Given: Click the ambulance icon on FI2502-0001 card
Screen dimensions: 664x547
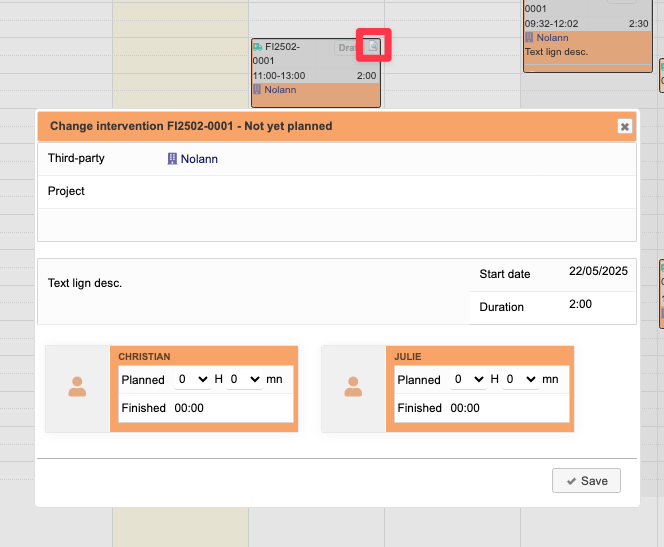Looking at the screenshot, I should pyautogui.click(x=258, y=47).
